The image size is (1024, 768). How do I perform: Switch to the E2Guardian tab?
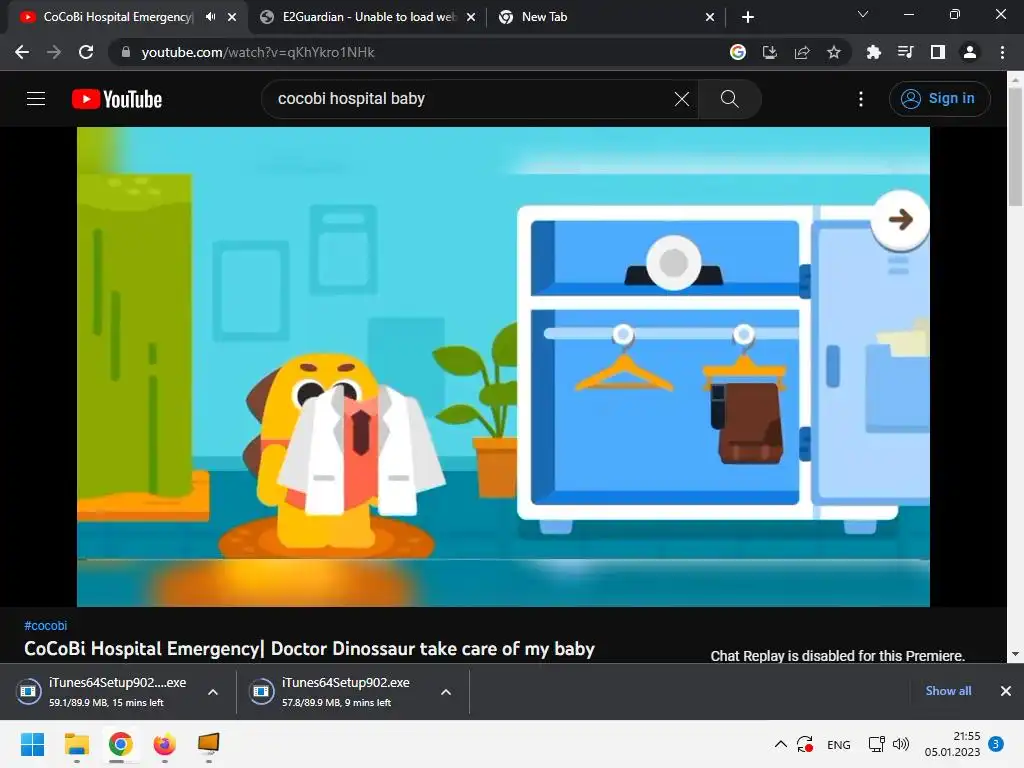tap(369, 17)
